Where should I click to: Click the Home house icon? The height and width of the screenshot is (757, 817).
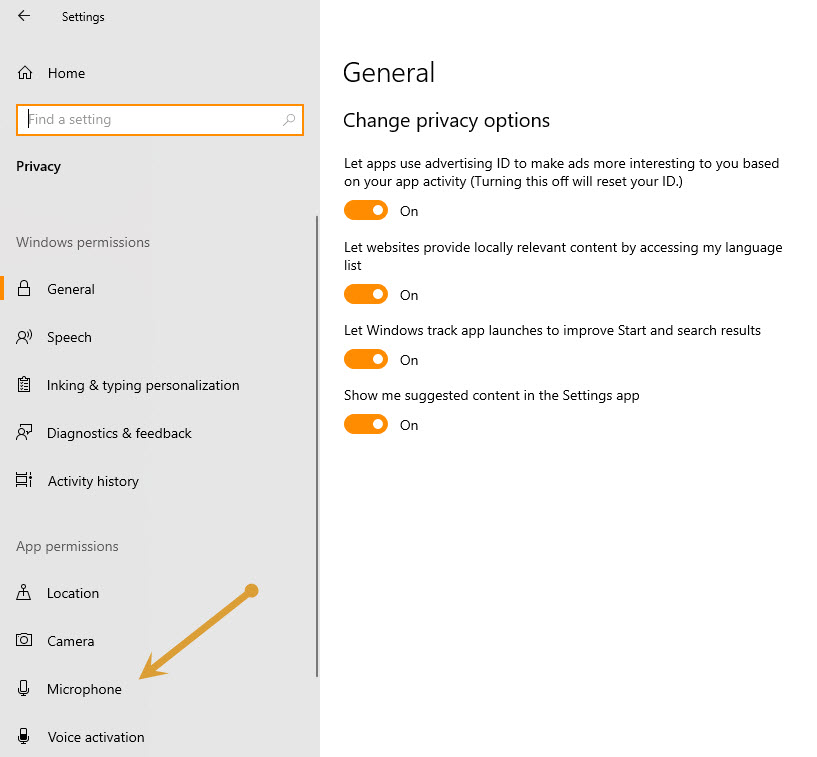pyautogui.click(x=24, y=72)
